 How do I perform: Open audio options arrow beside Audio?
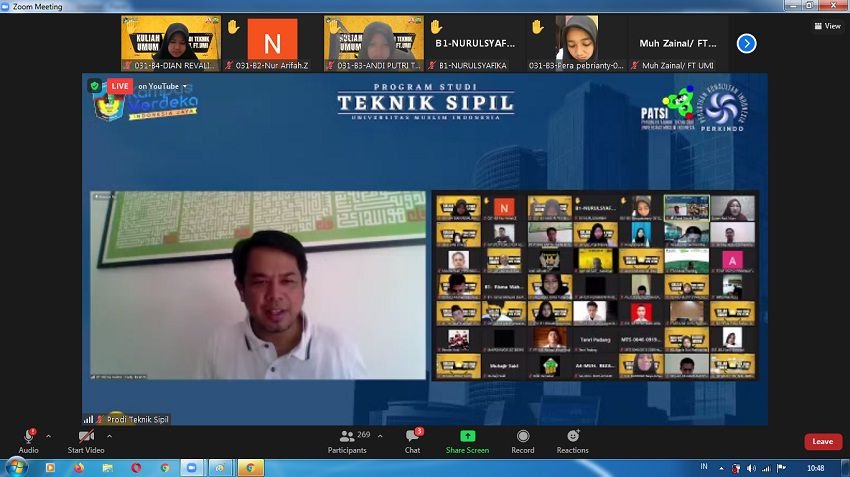pyautogui.click(x=48, y=436)
